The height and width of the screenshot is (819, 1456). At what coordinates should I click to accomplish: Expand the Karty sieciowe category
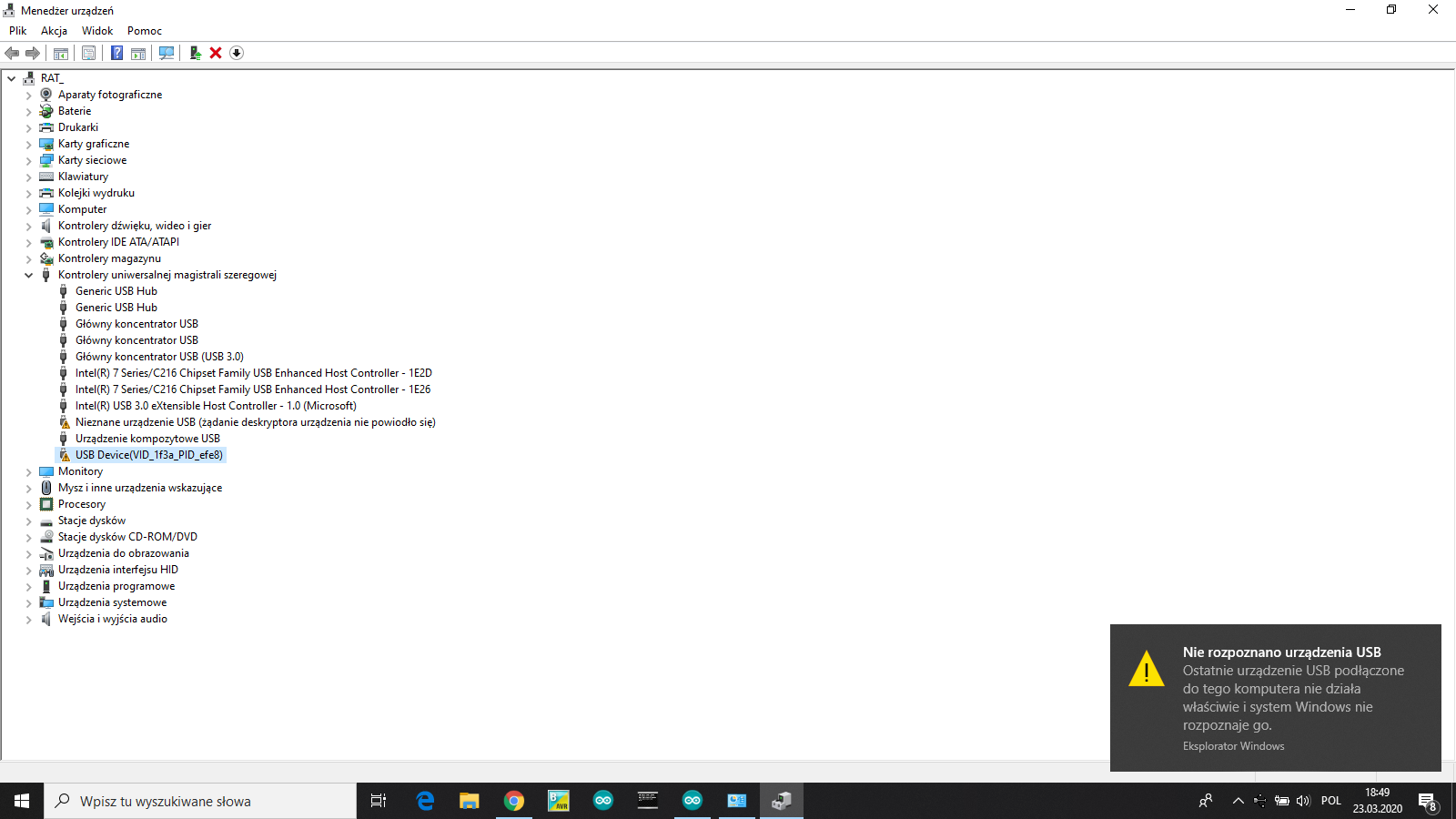coord(28,160)
